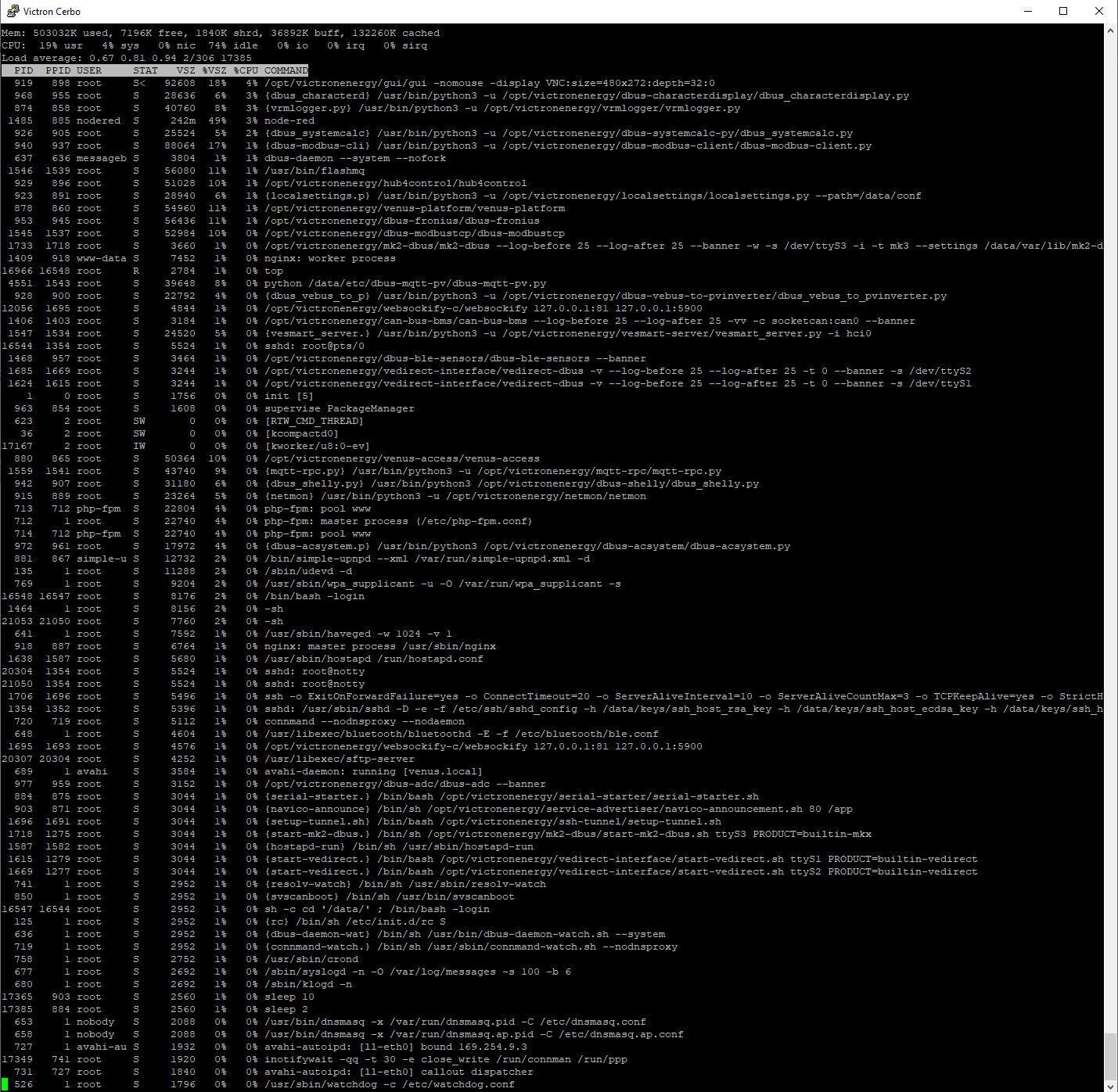Click the scrollbar up arrow
The width and height of the screenshot is (1118, 1092).
(x=1111, y=31)
